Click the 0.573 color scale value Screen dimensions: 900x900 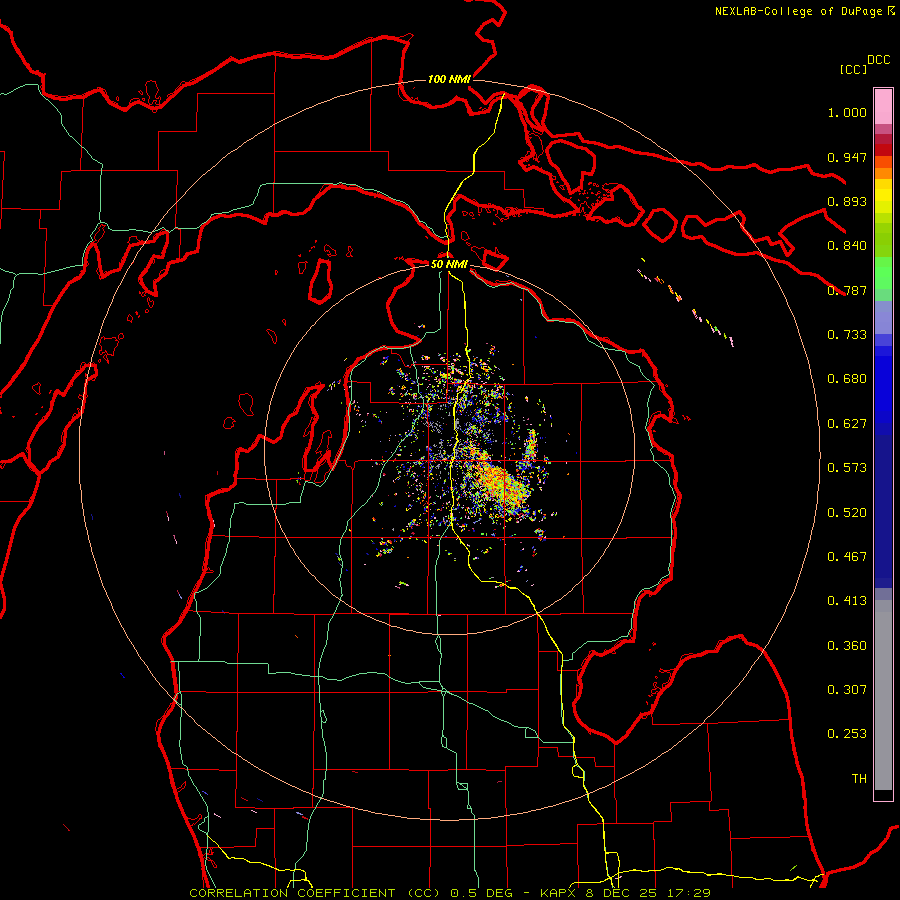click(x=847, y=468)
